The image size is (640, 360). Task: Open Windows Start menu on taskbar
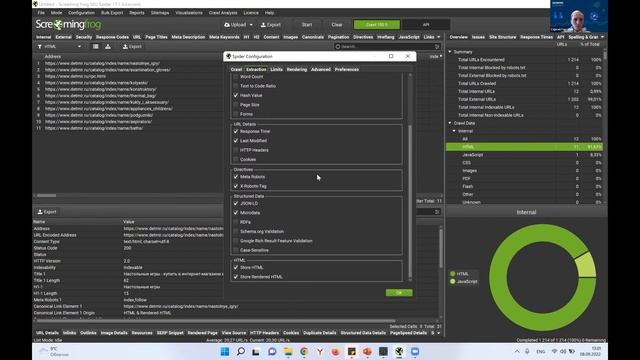pos(225,351)
